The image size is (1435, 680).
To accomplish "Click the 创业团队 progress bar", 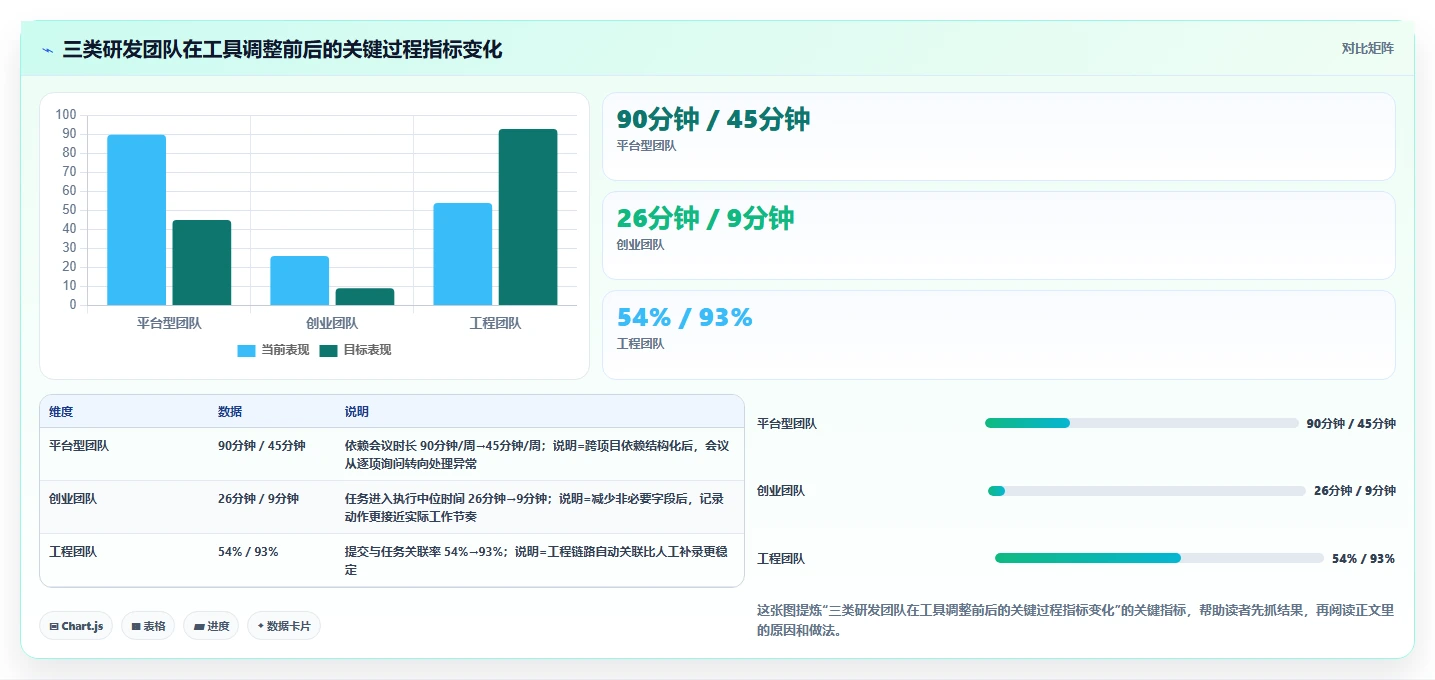I will click(x=1146, y=491).
